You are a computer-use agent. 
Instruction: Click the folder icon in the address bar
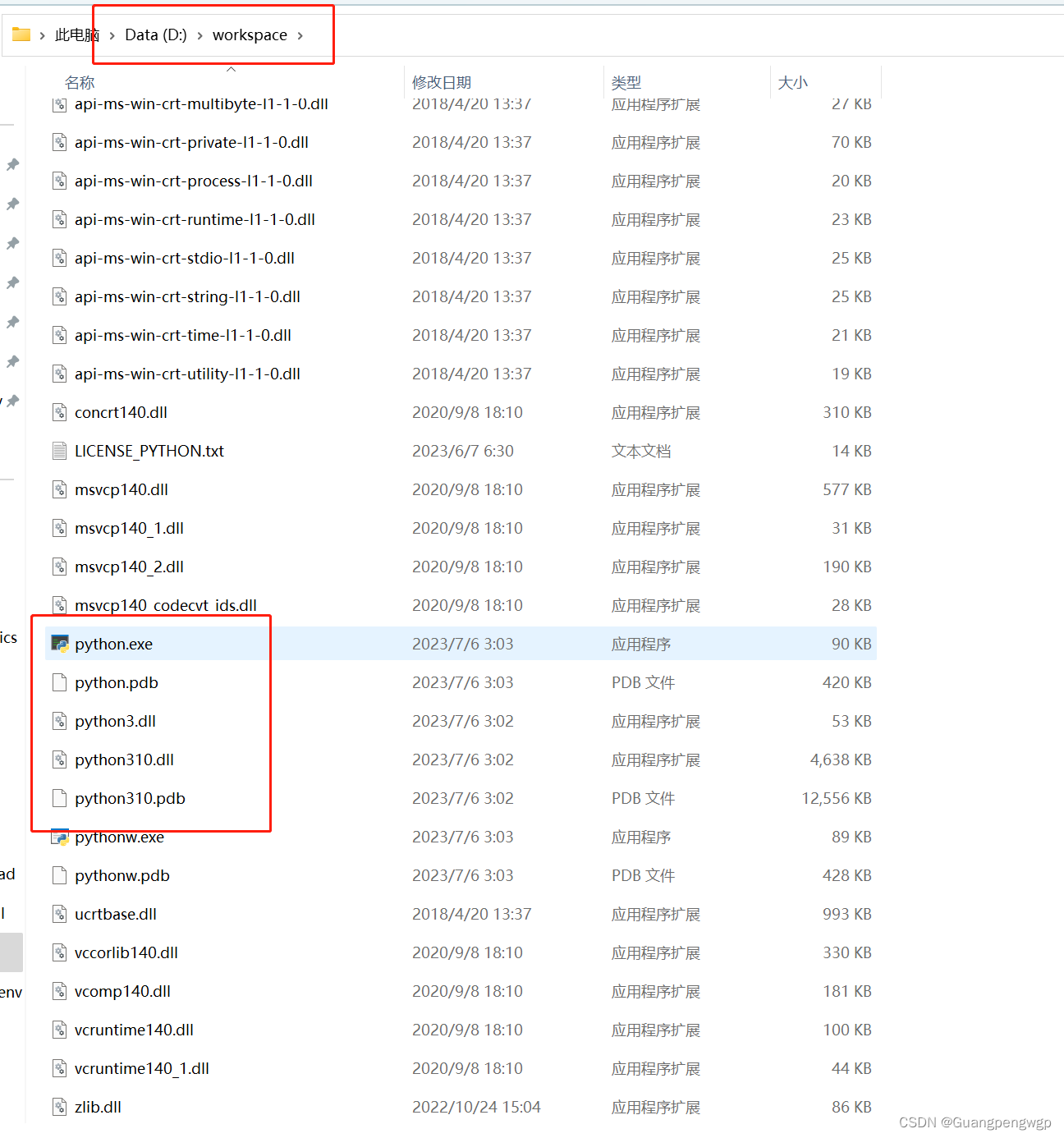[x=19, y=34]
